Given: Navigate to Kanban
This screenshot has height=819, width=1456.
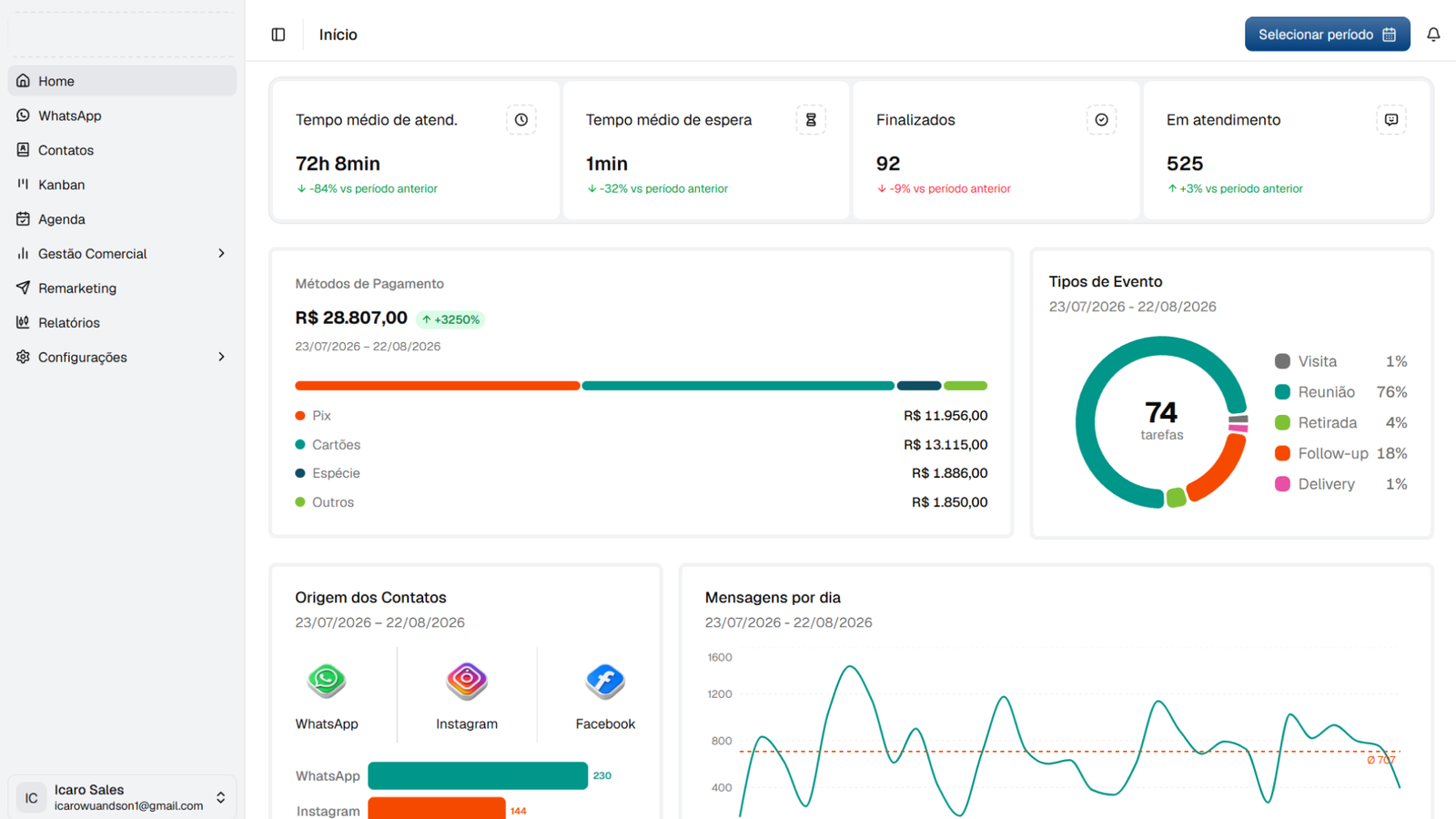Looking at the screenshot, I should 122,185.
